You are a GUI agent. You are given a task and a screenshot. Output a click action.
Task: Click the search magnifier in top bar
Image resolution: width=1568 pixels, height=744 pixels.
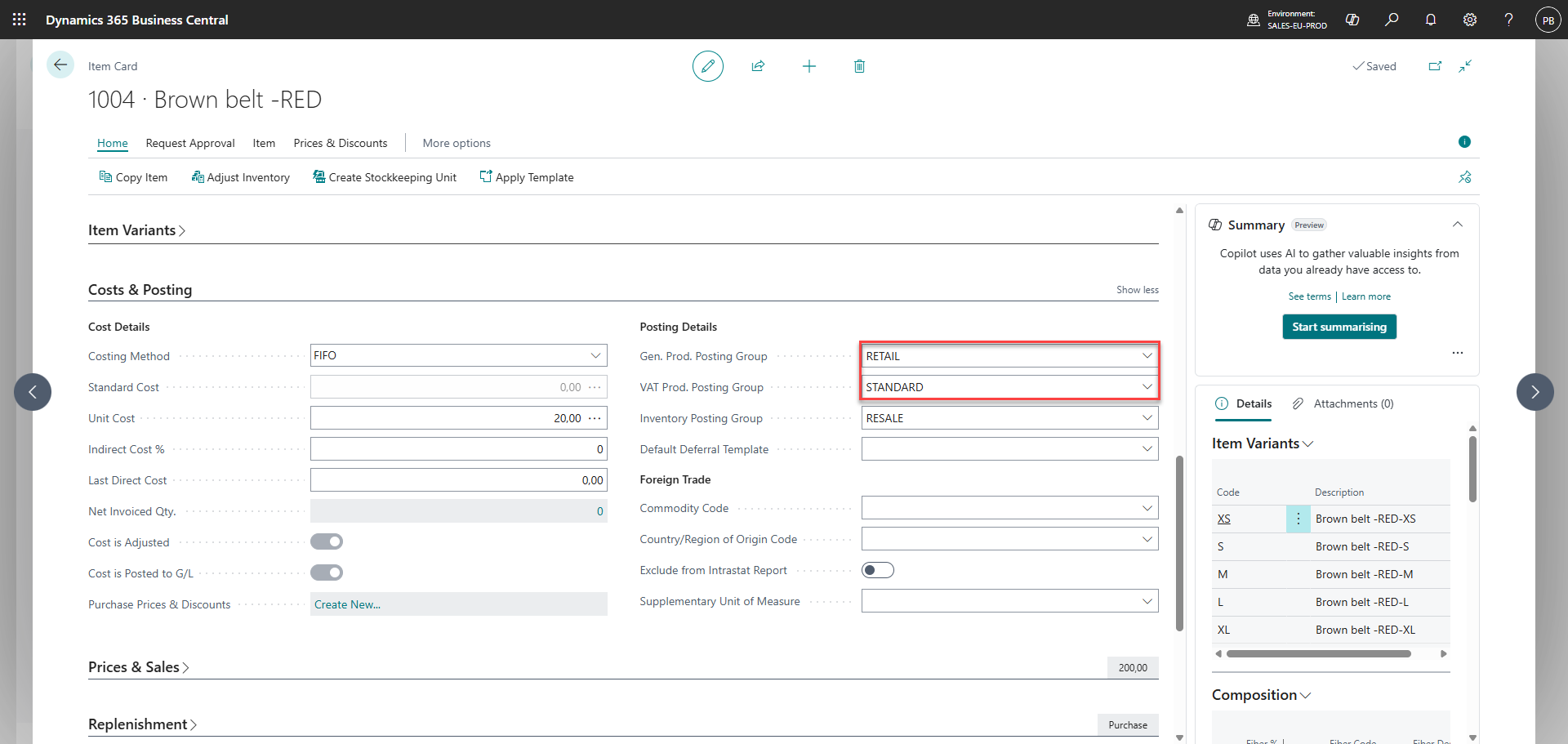[x=1392, y=20]
